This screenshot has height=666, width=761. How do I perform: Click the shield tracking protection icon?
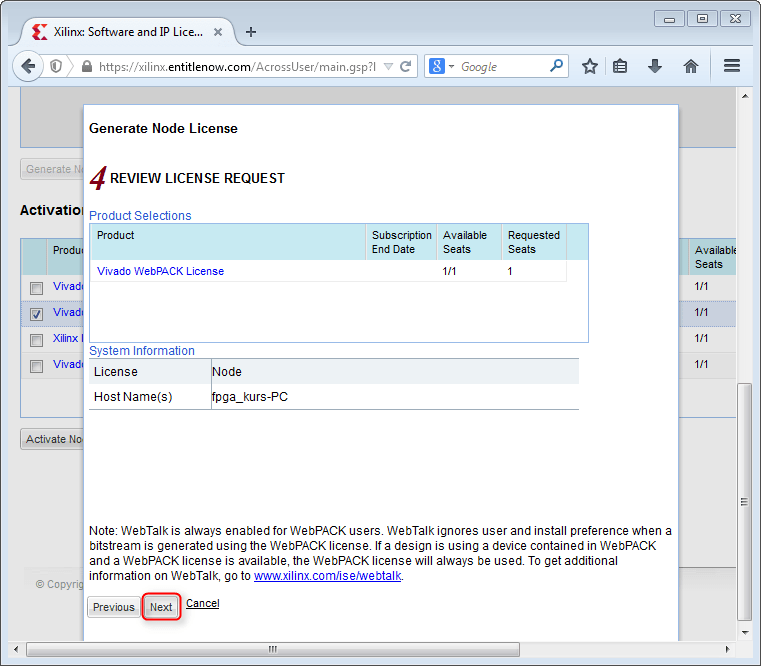(57, 66)
